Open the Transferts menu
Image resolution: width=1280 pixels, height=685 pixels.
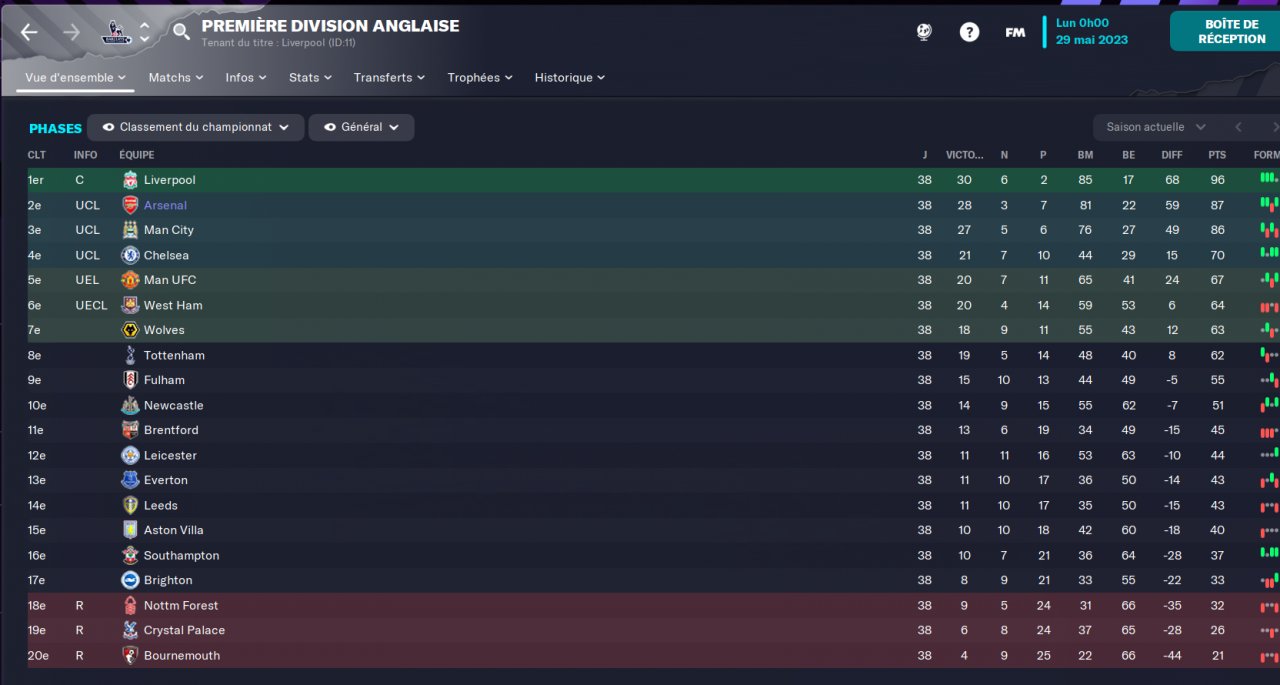[x=389, y=77]
